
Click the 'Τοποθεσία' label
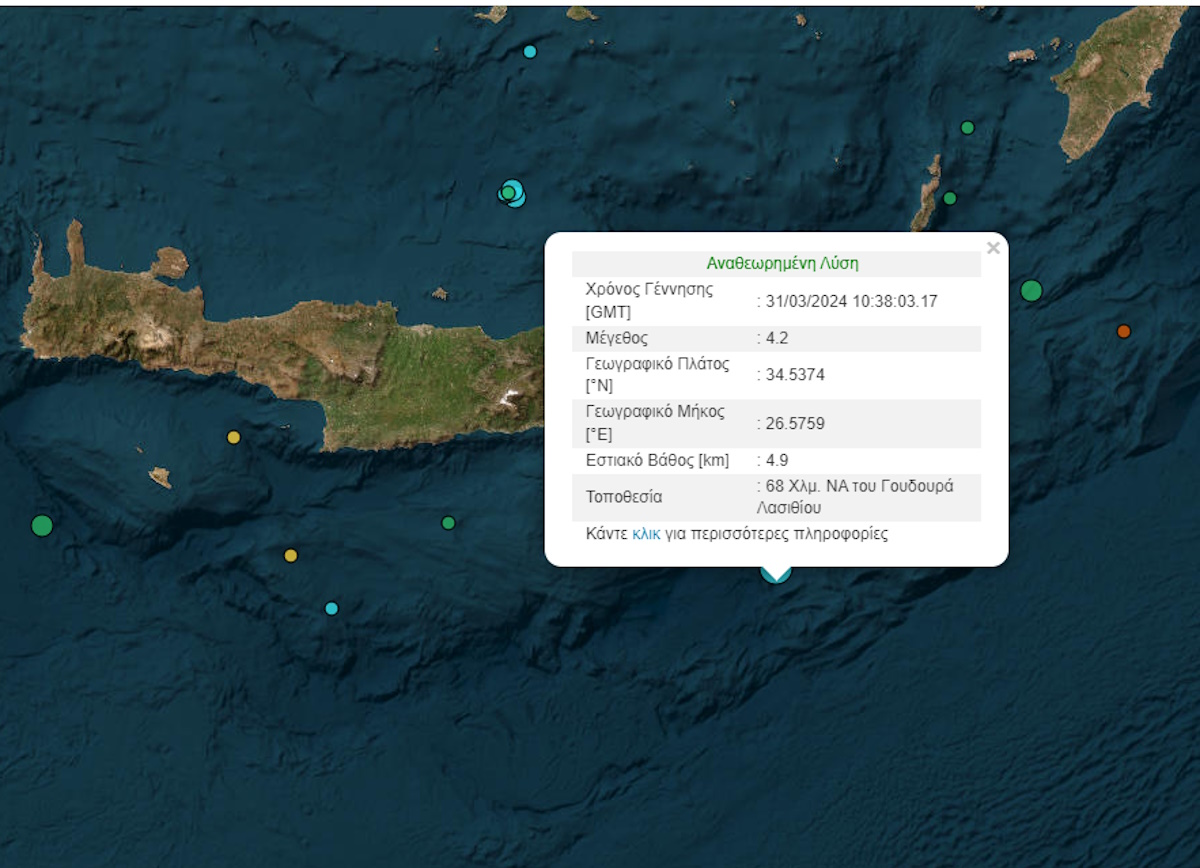pyautogui.click(x=624, y=497)
